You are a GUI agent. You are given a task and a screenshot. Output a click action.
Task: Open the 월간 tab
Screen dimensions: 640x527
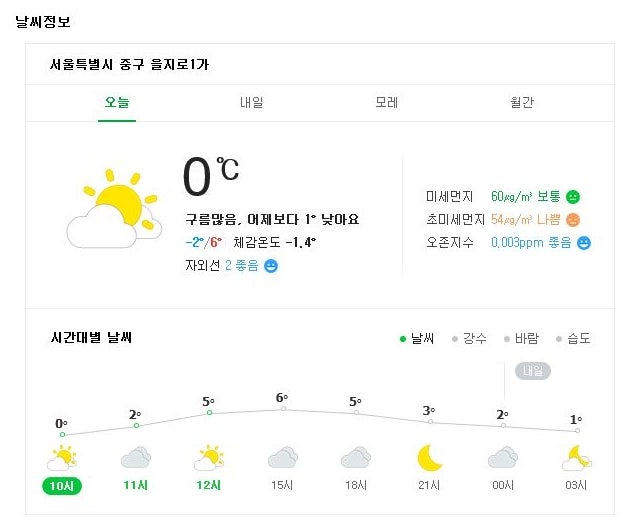coord(522,102)
